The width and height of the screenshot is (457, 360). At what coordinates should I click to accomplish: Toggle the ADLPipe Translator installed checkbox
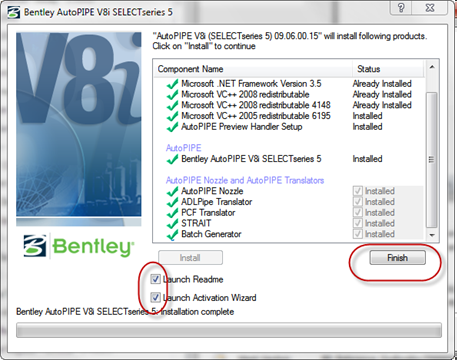(358, 202)
